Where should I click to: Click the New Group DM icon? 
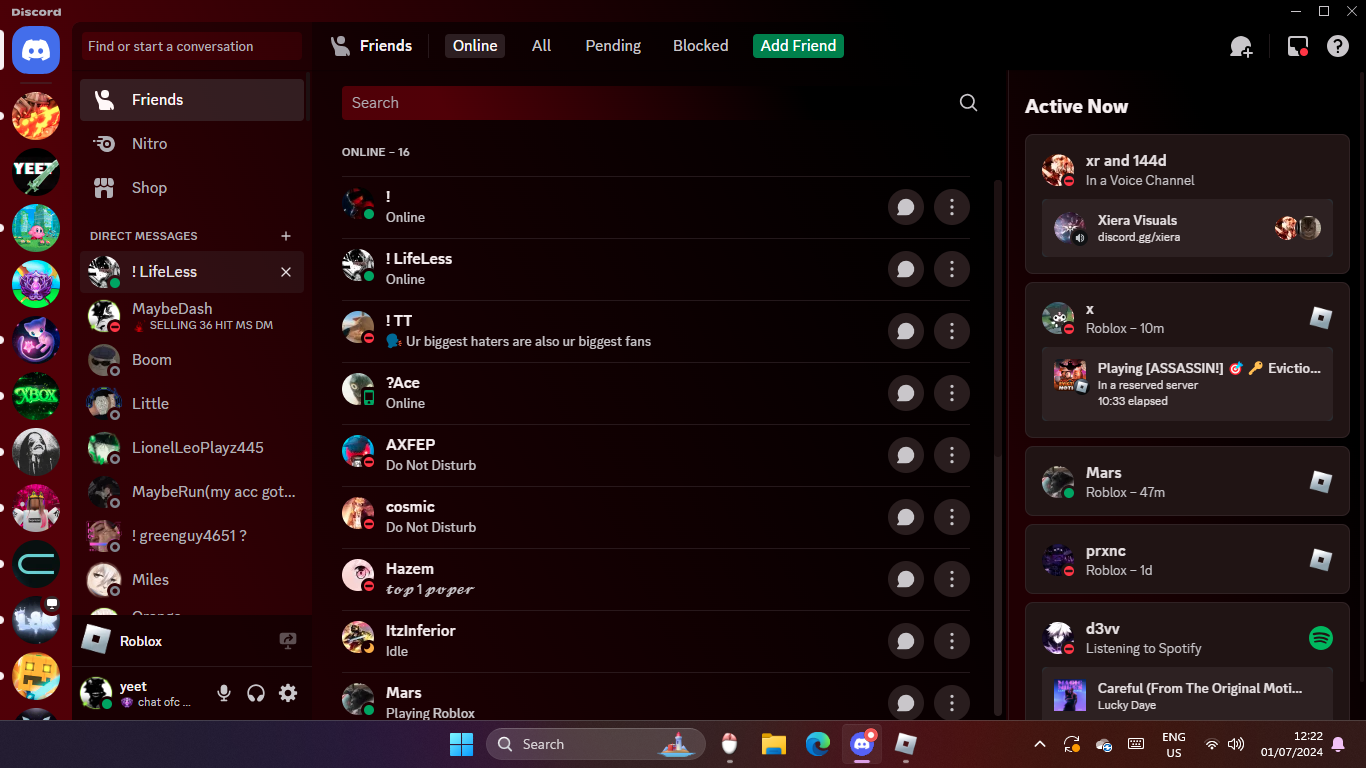[1241, 46]
